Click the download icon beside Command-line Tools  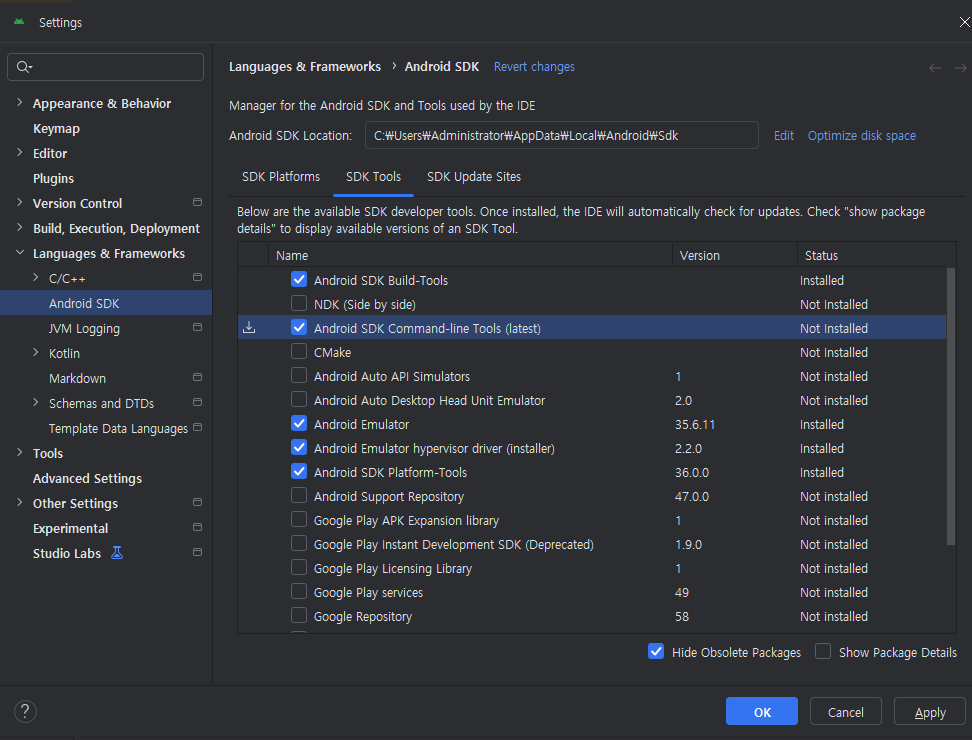coord(249,327)
